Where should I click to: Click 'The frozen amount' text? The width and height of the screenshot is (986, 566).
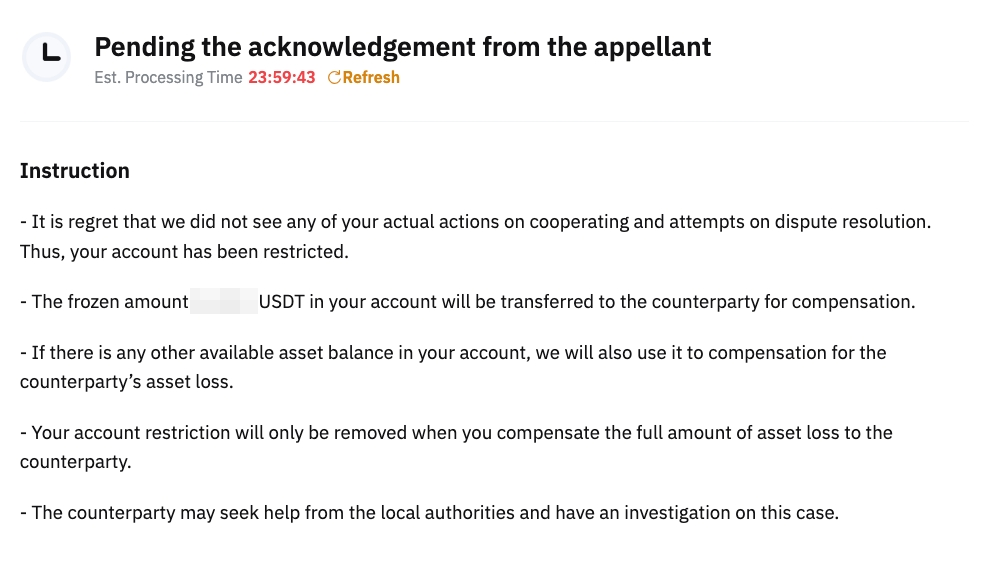click(110, 302)
